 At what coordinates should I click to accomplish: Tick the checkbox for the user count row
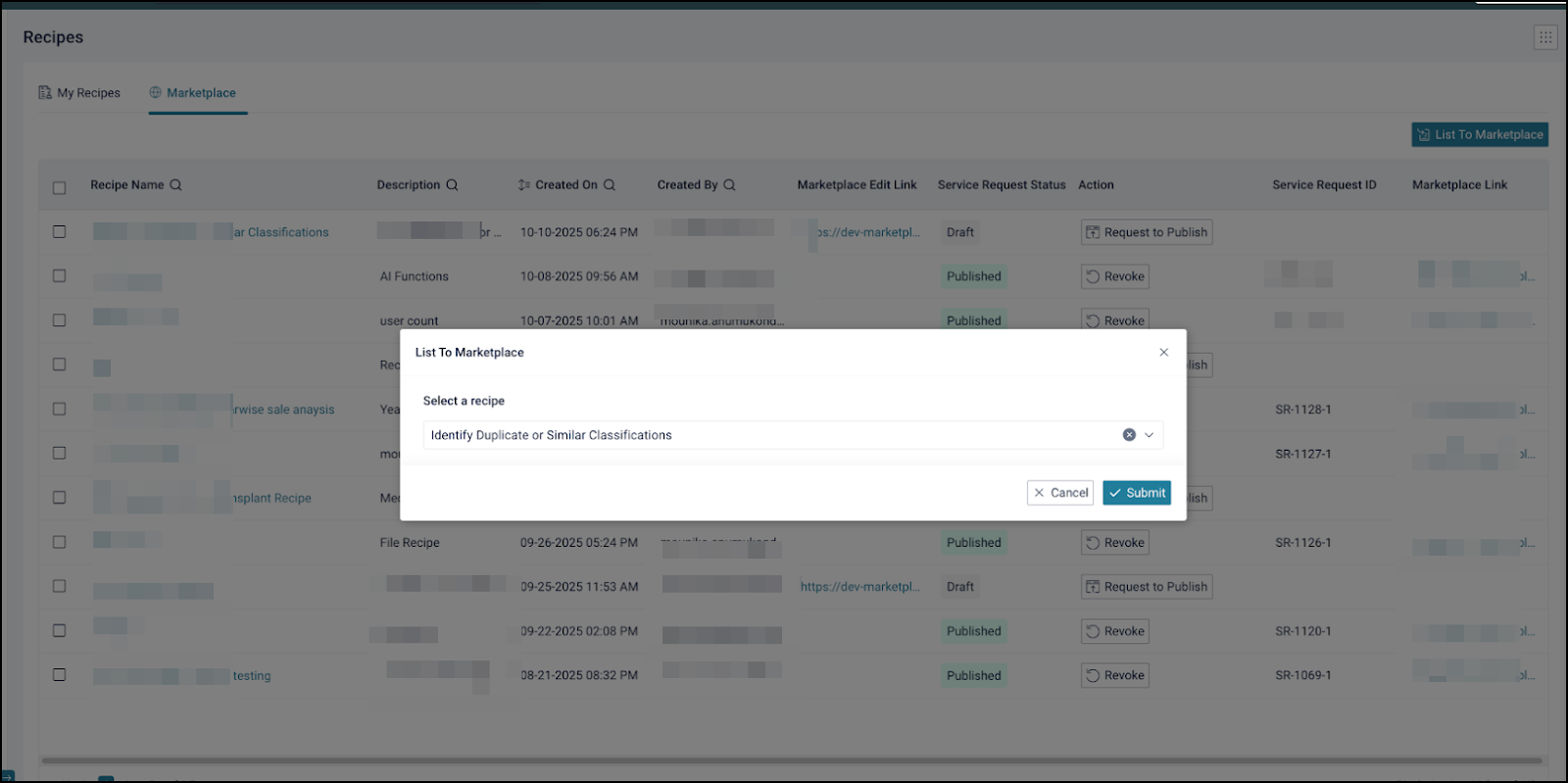point(60,320)
